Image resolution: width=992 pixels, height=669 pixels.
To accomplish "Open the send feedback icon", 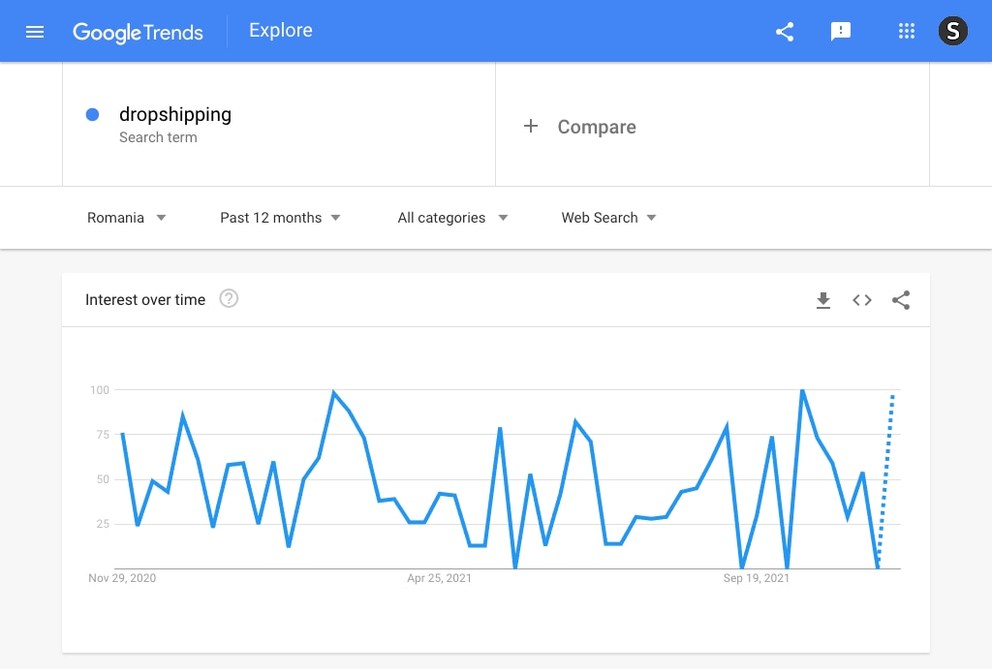I will click(841, 31).
